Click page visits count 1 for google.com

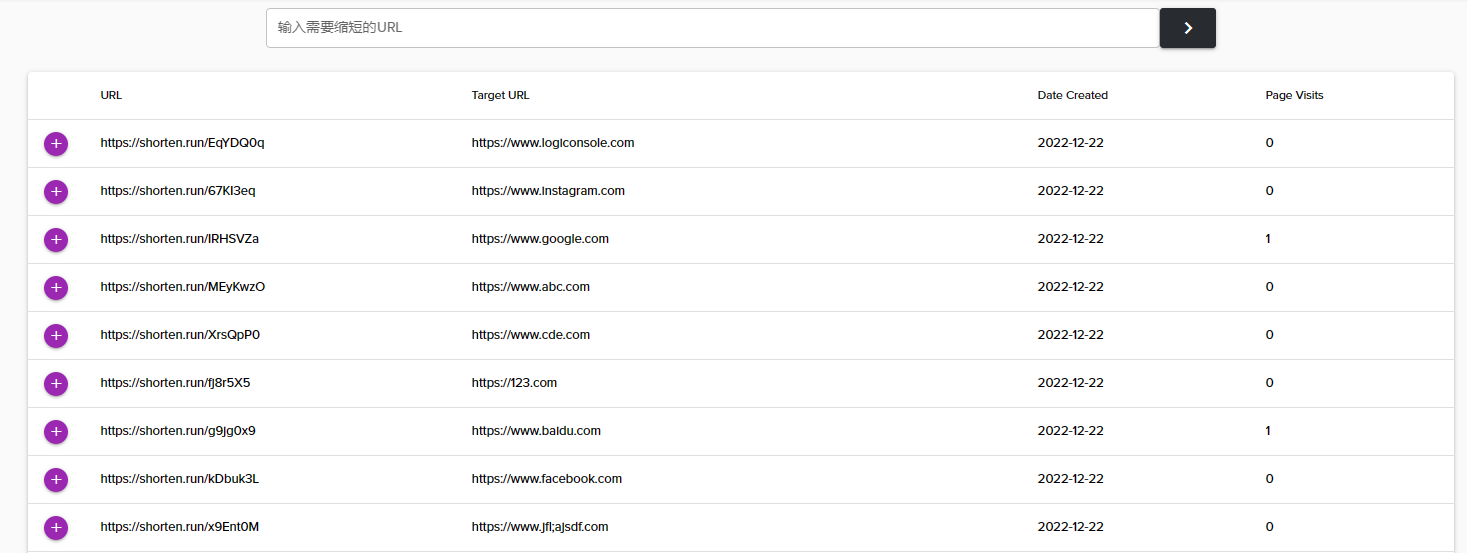click(1268, 239)
